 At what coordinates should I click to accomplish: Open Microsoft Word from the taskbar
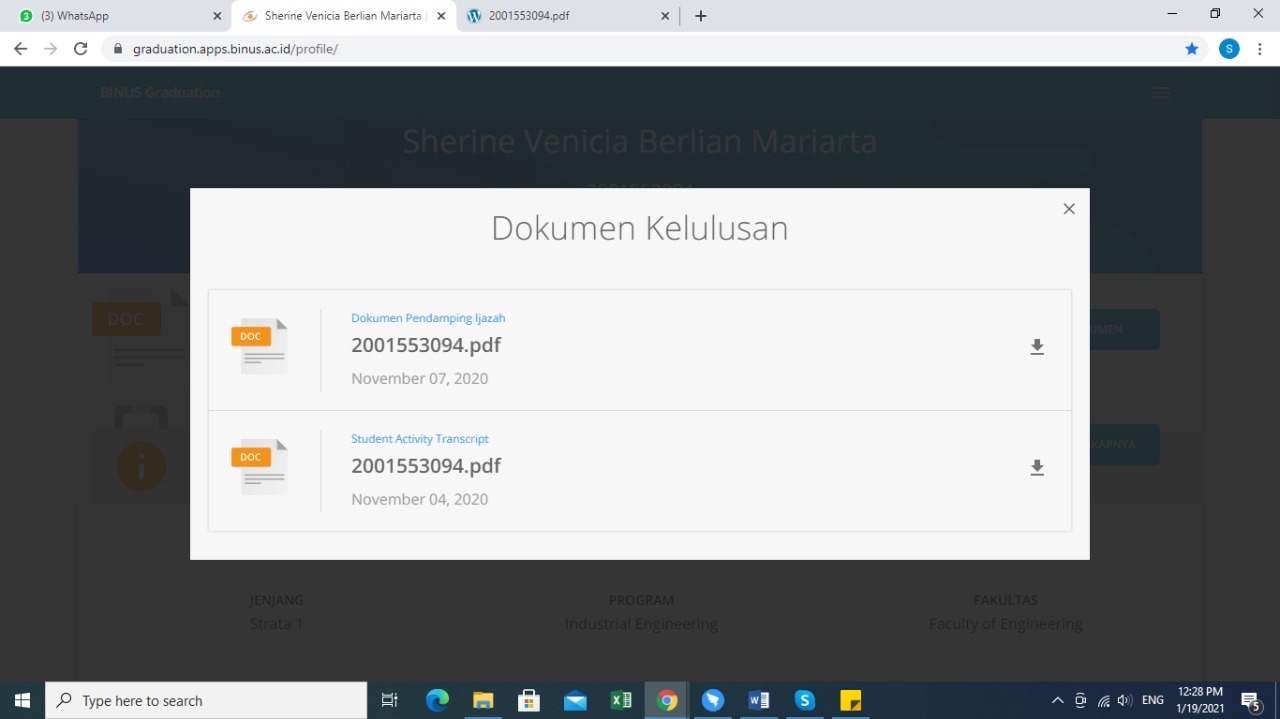pyautogui.click(x=759, y=701)
